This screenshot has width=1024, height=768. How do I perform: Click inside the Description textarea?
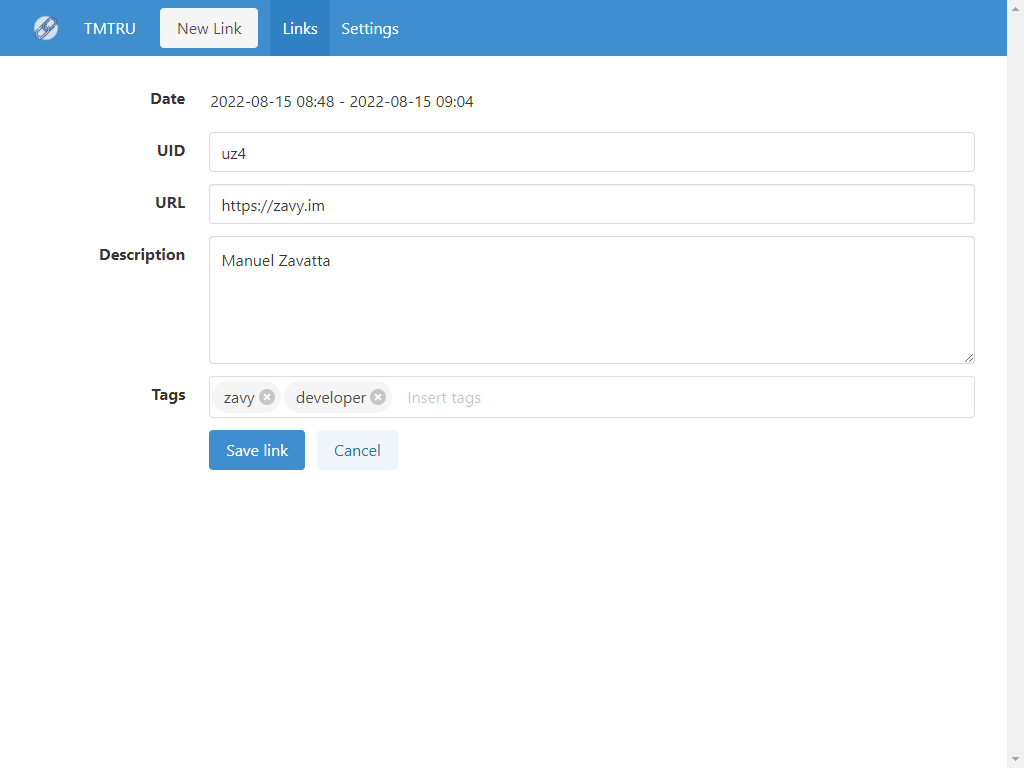[x=592, y=300]
